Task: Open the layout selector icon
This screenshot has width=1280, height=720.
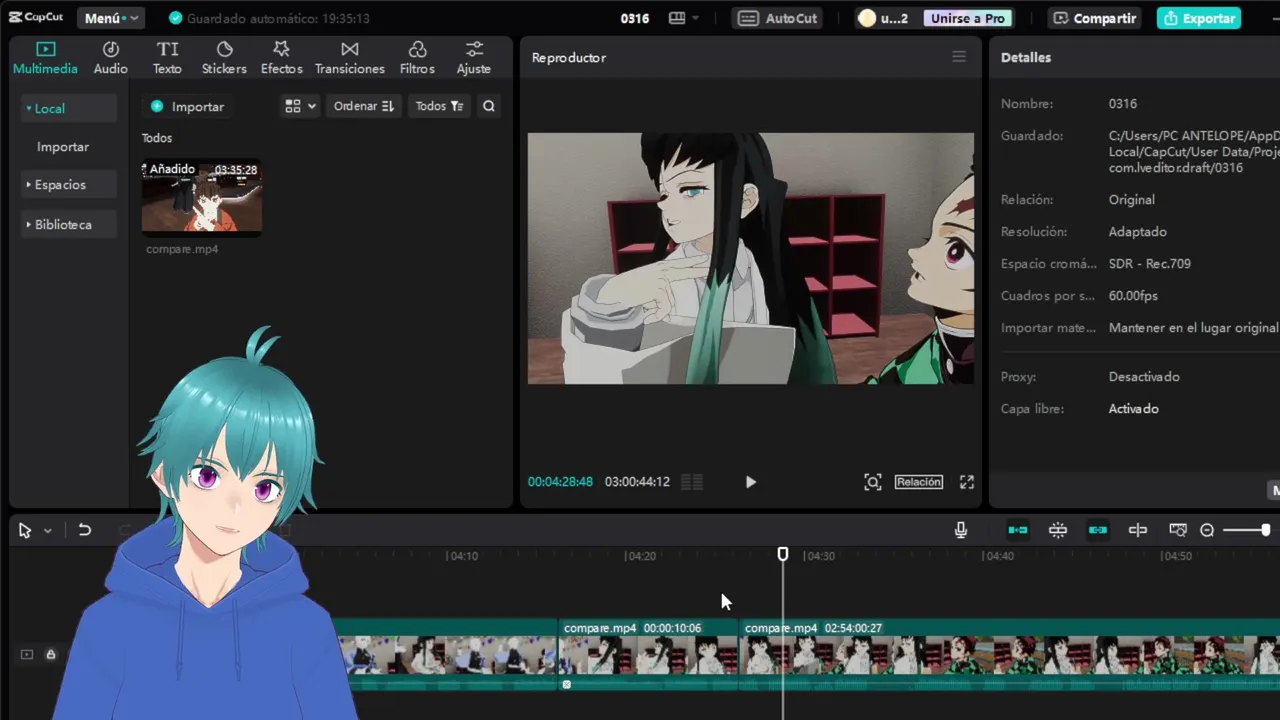Action: pos(684,18)
